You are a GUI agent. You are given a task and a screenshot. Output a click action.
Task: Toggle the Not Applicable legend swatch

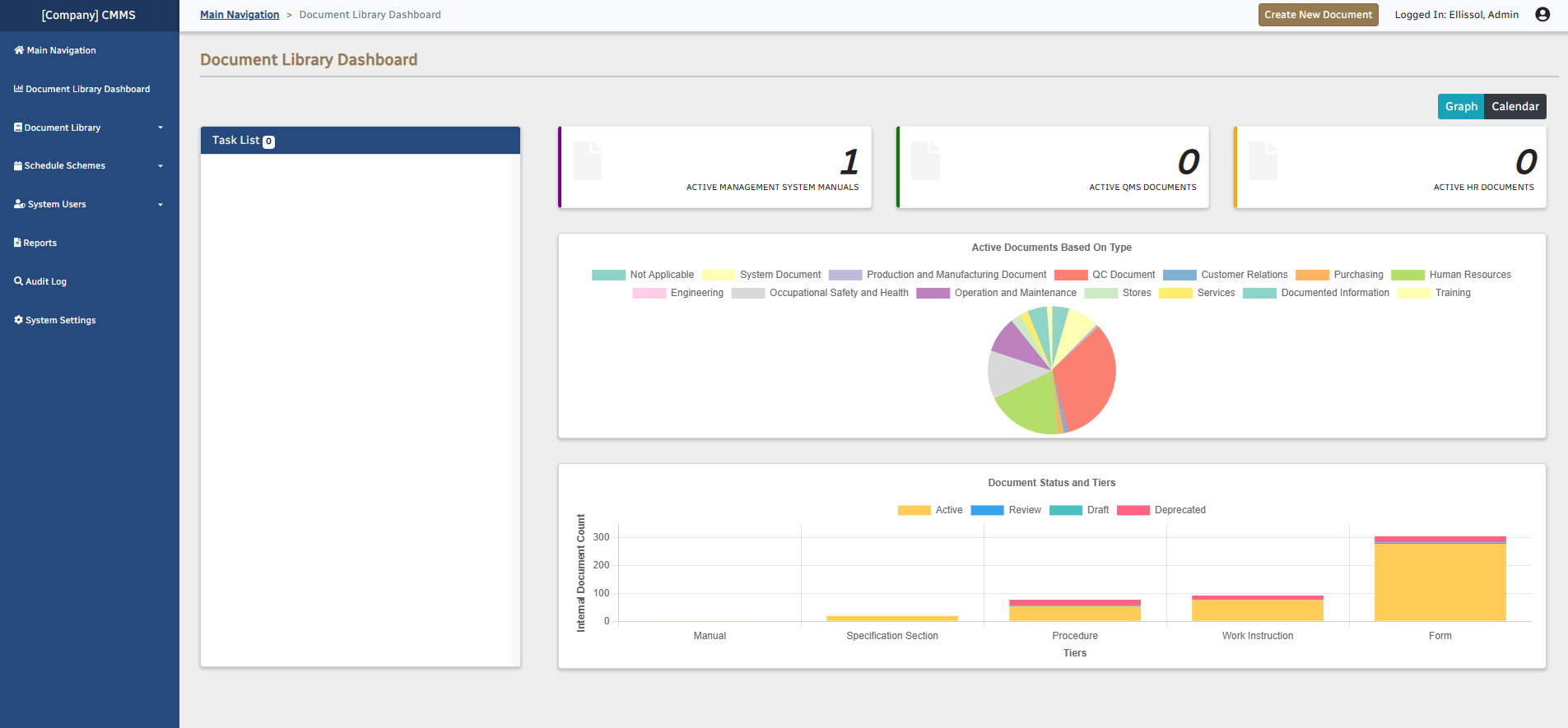click(x=608, y=275)
